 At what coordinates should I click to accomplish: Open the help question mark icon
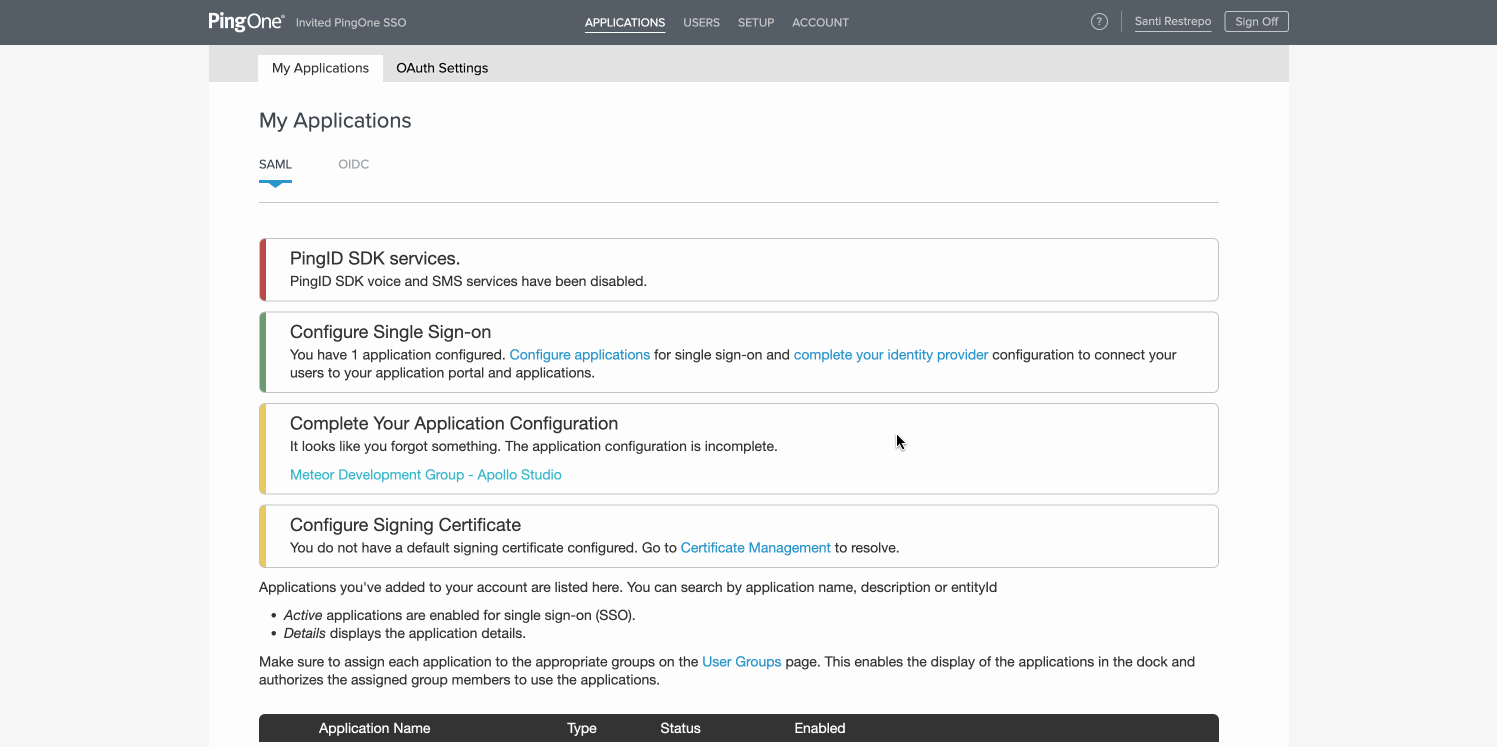pos(1099,22)
